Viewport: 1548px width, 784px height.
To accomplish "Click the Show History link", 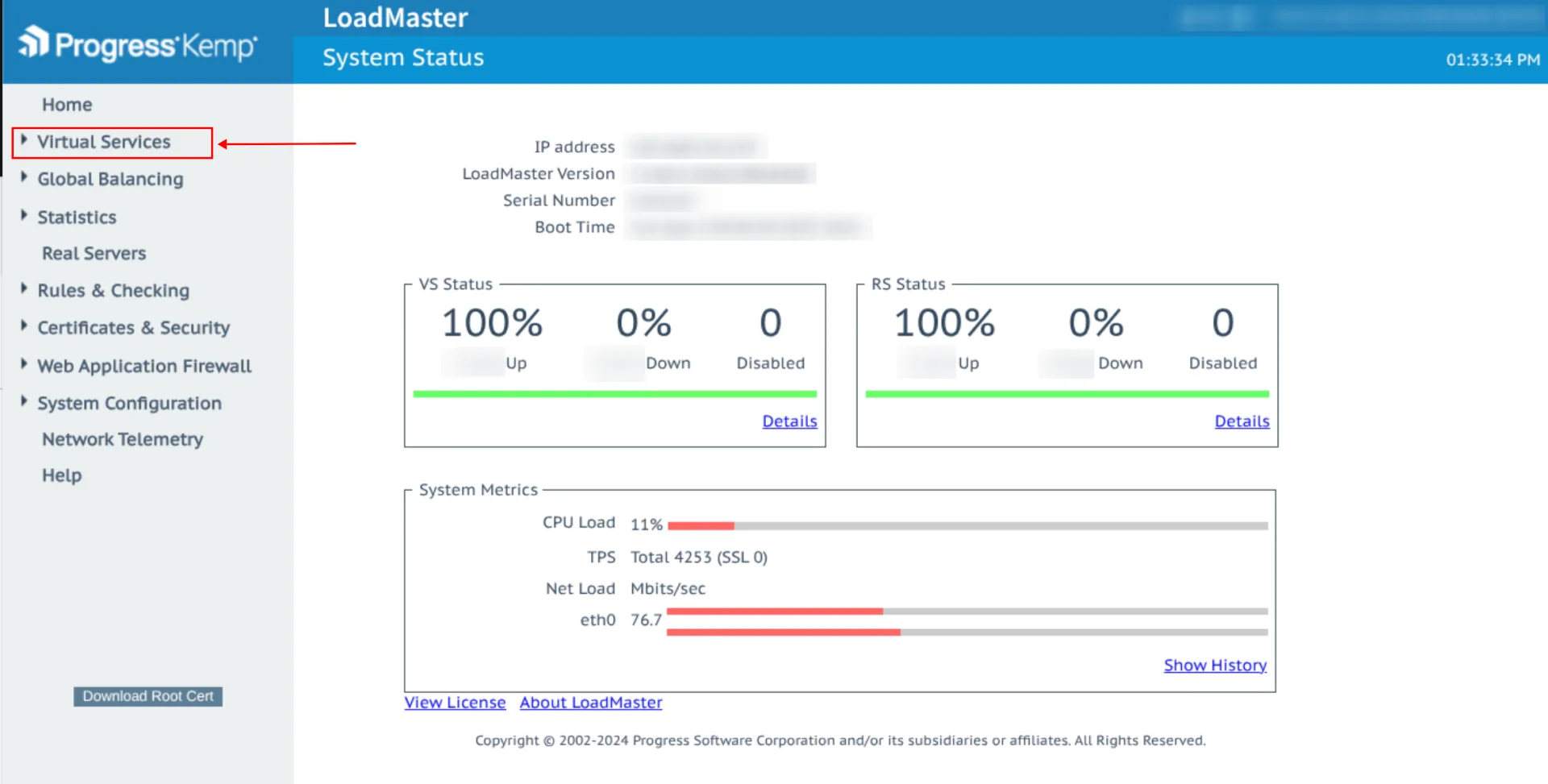I will click(1214, 666).
